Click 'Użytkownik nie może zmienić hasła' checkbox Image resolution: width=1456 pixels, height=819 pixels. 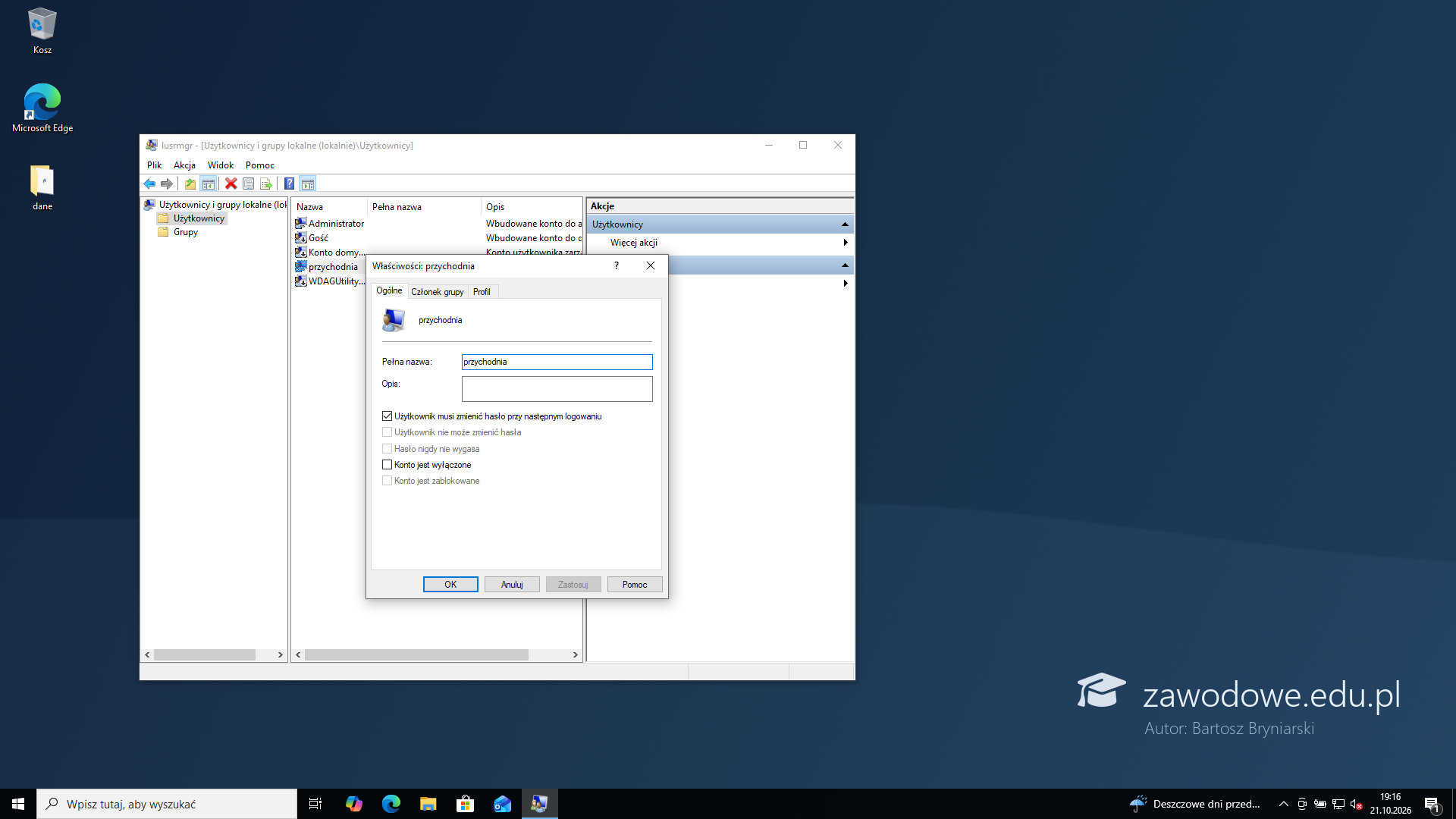point(388,431)
